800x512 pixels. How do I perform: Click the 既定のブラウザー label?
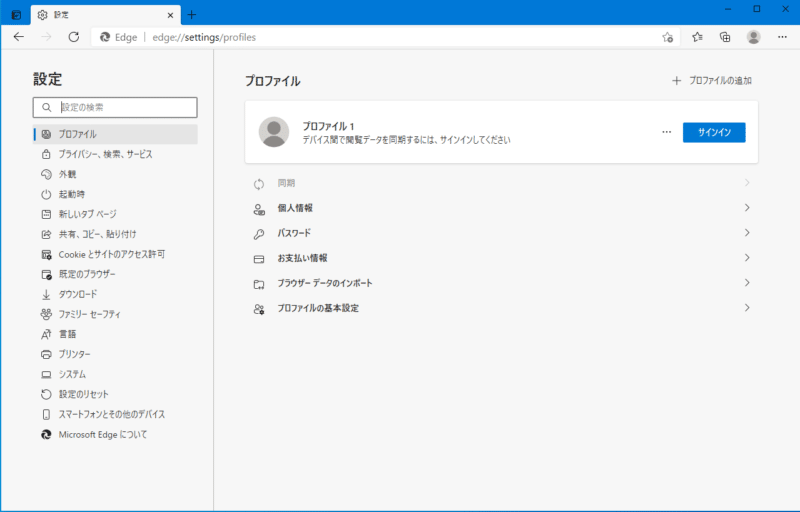[x=87, y=274]
